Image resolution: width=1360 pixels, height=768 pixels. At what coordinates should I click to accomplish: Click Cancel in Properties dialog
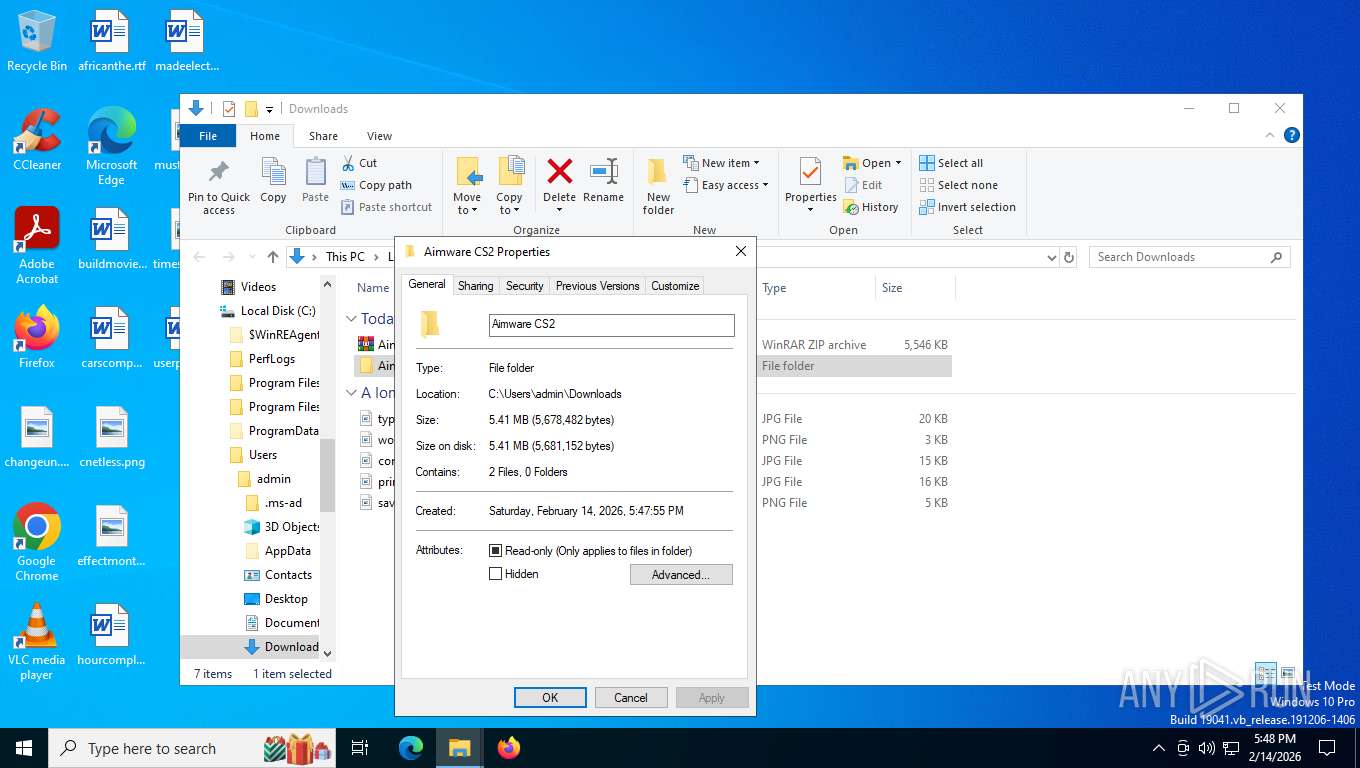[631, 698]
